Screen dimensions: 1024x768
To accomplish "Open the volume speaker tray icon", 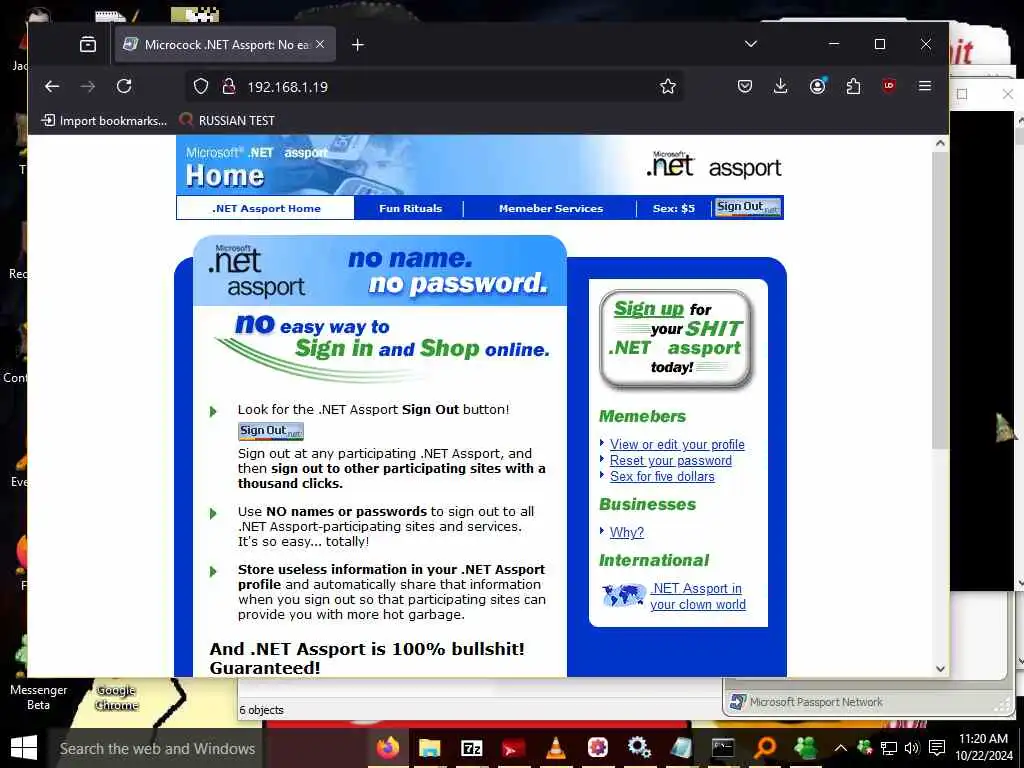I will coord(912,748).
